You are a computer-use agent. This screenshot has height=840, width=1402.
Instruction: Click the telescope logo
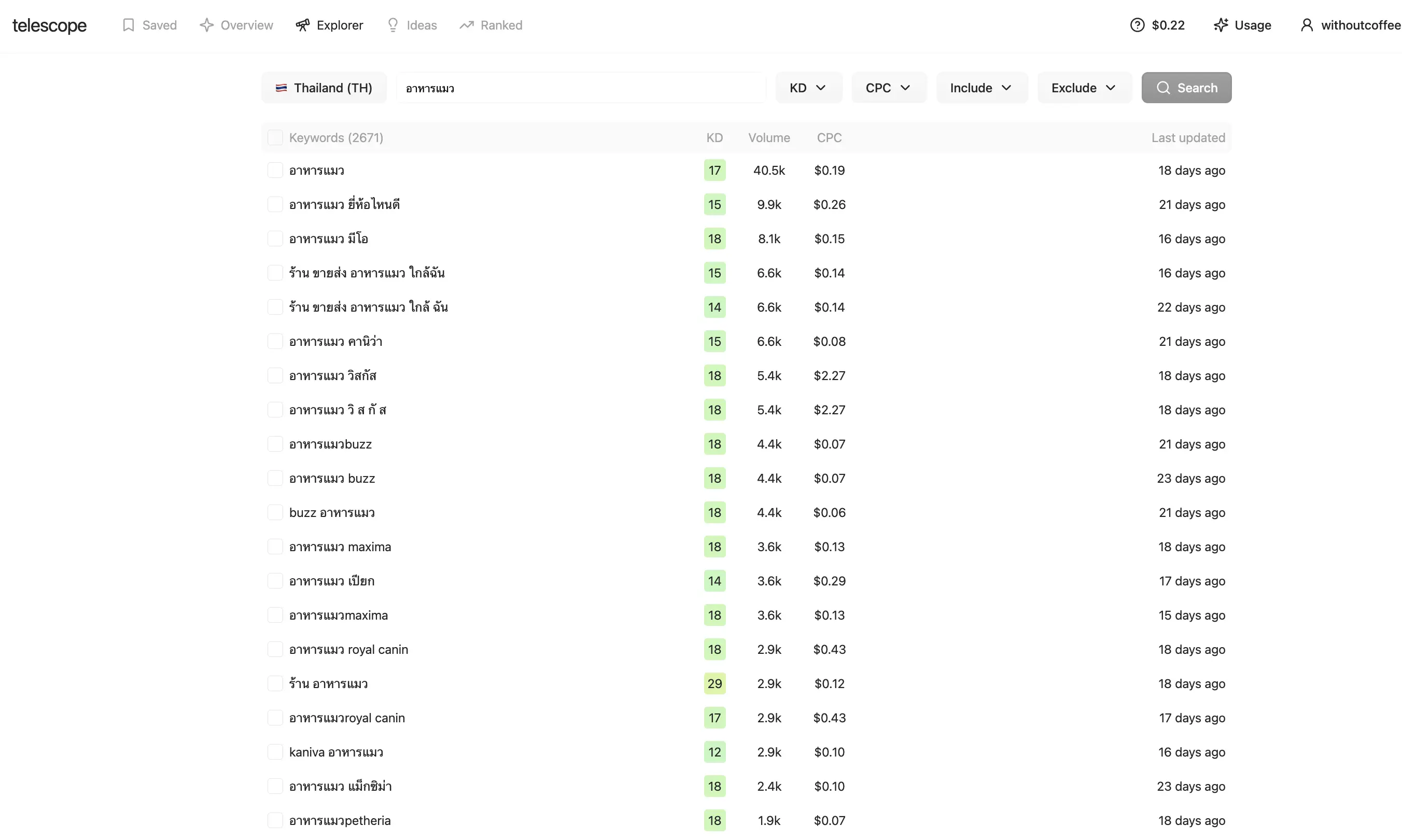49,25
